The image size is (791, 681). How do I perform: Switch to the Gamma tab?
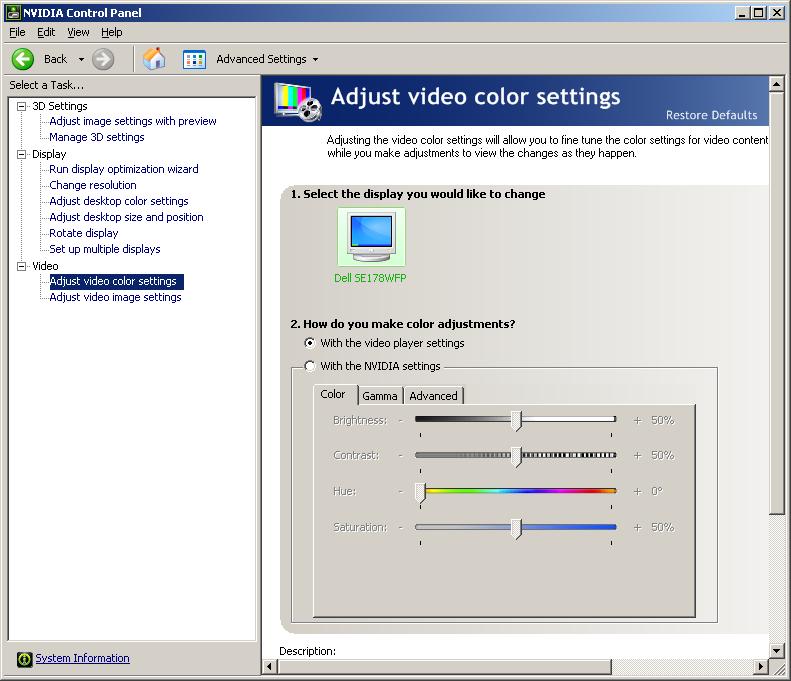[380, 396]
